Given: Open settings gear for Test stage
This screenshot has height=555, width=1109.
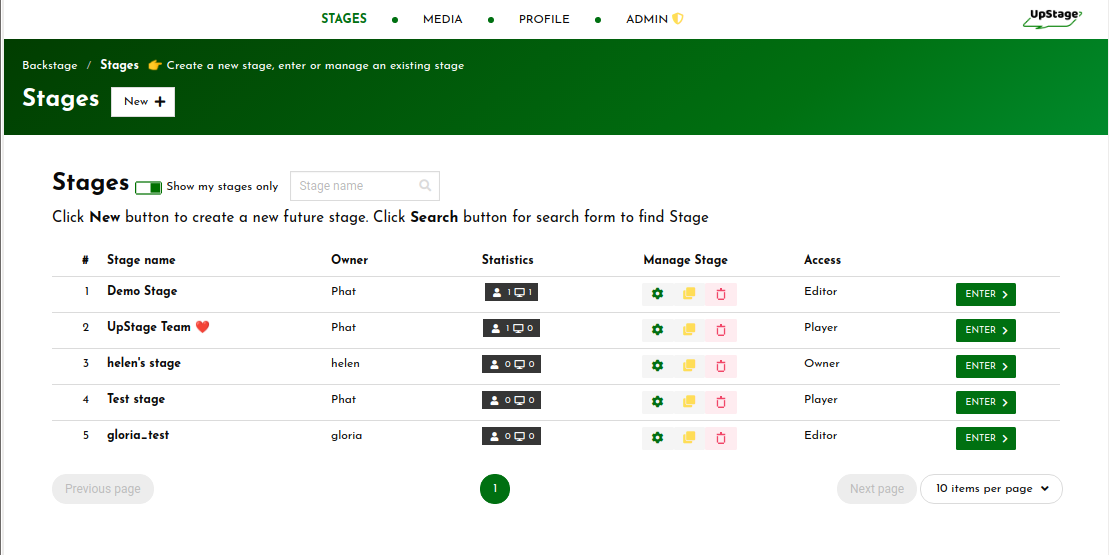Looking at the screenshot, I should 658,402.
